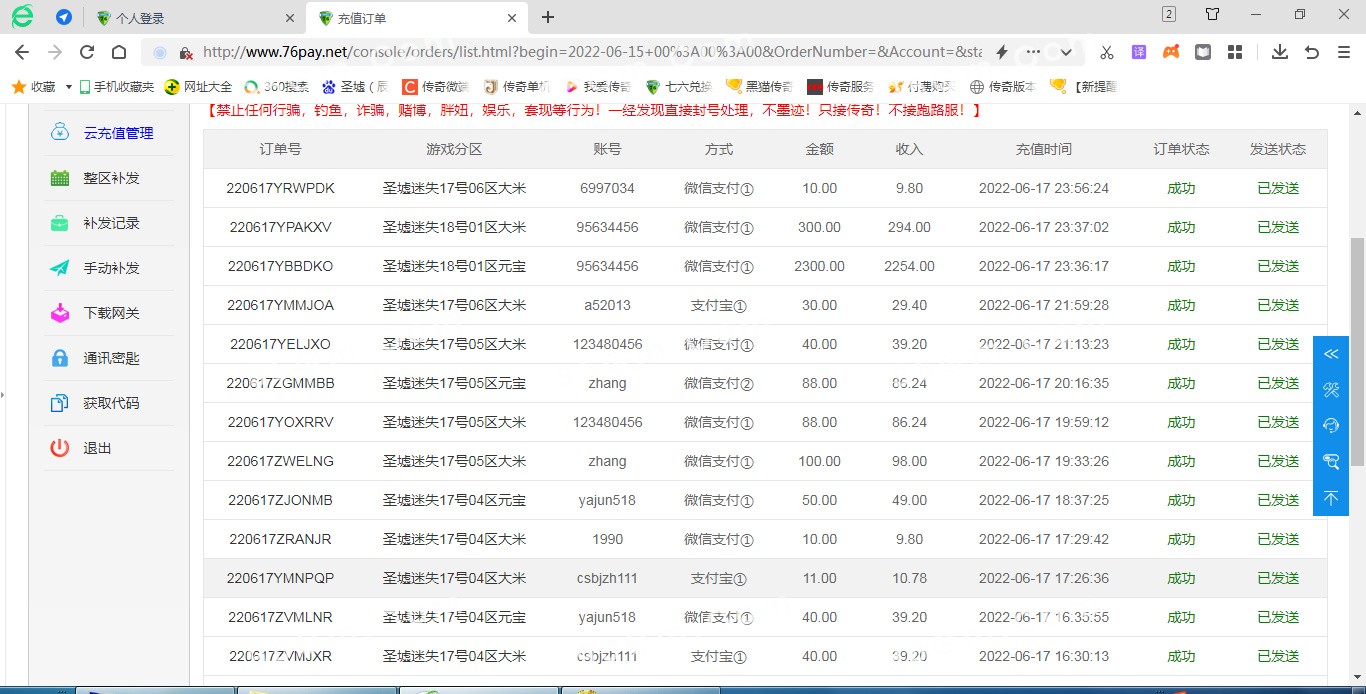
Task: Click the 退出 logout icon
Action: click(x=60, y=448)
